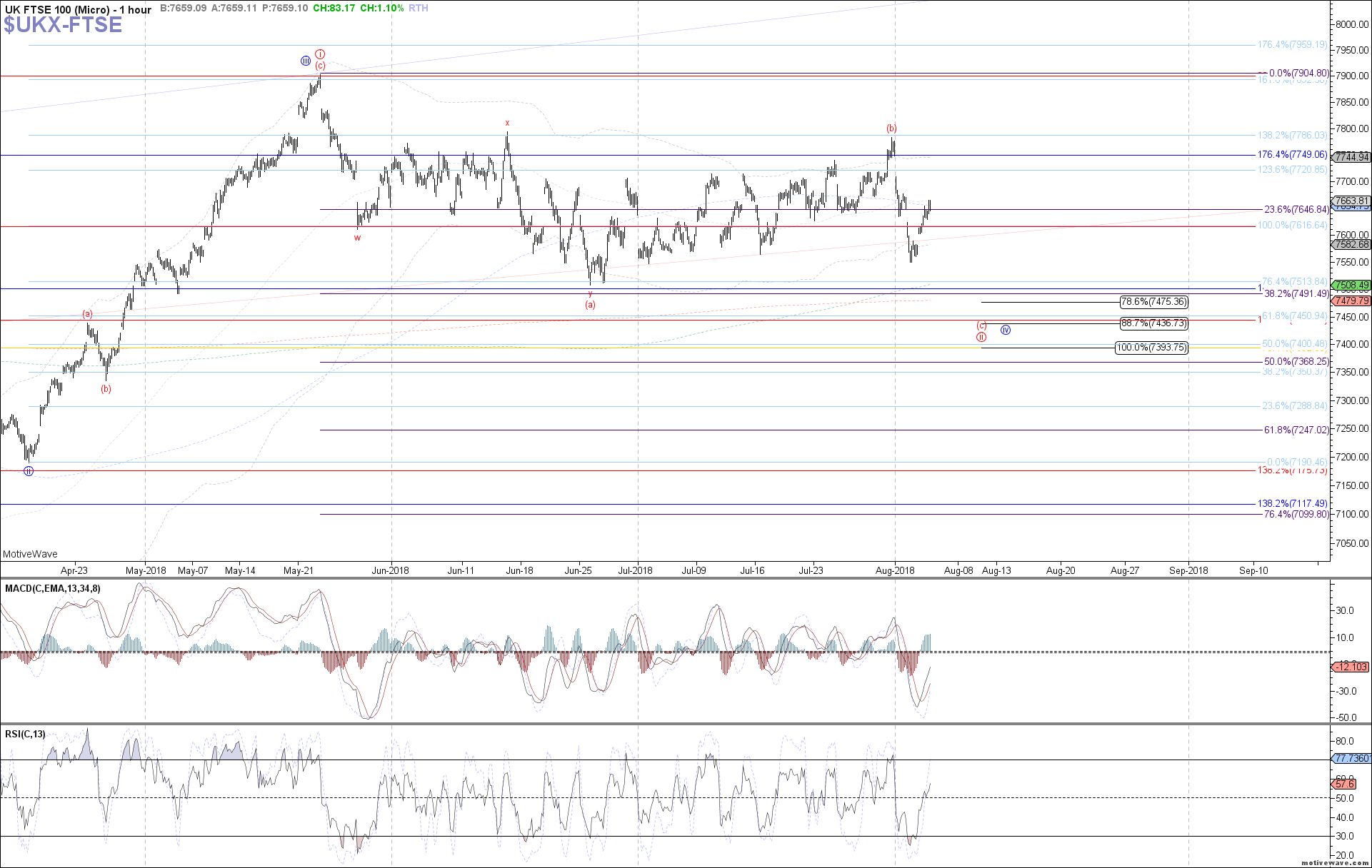The image size is (1372, 868).
Task: Select the blue circled ii marker at April low
Action: (29, 471)
